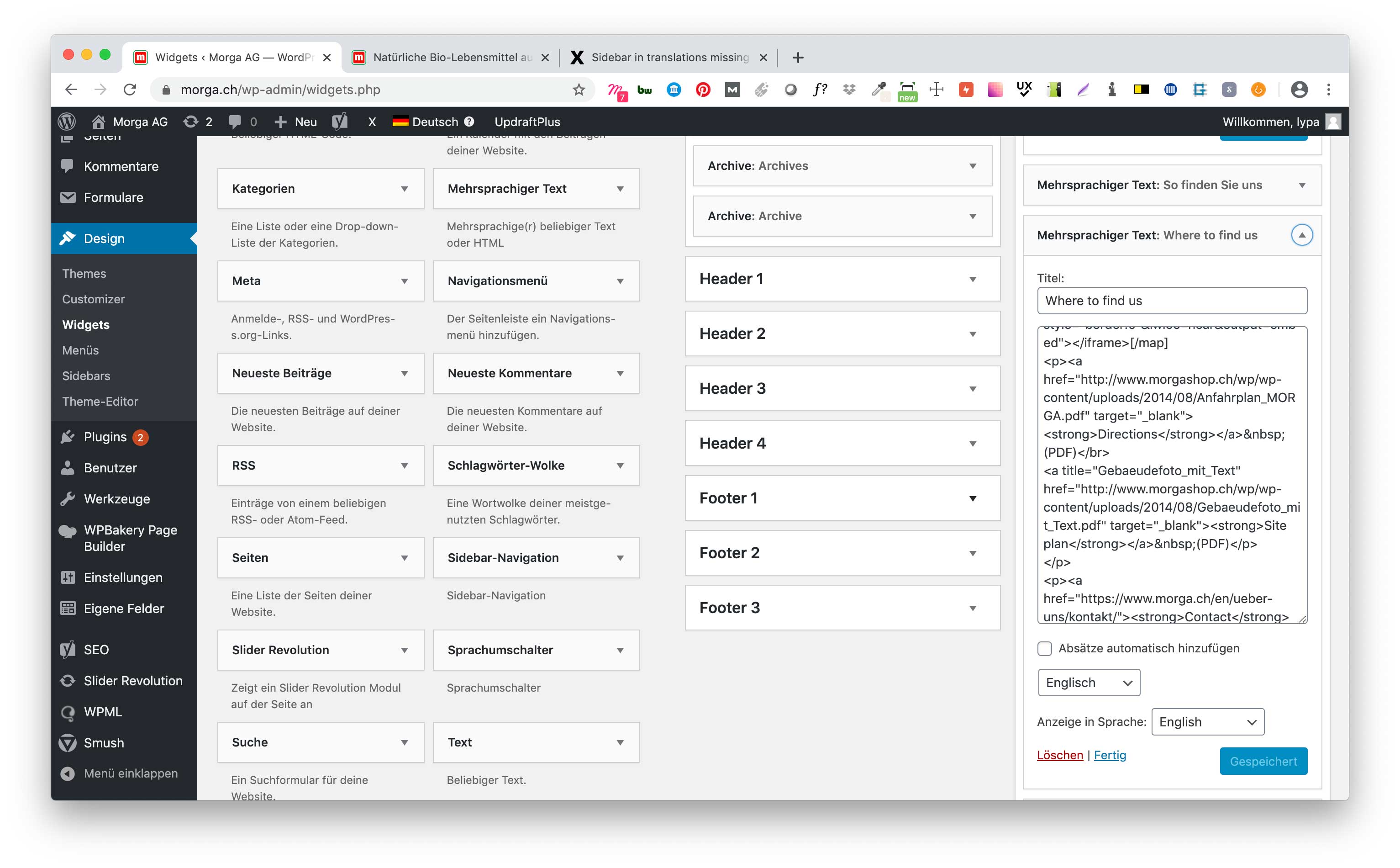Image resolution: width=1400 pixels, height=868 pixels.
Task: Click the Gespeichert button
Action: coord(1263,761)
